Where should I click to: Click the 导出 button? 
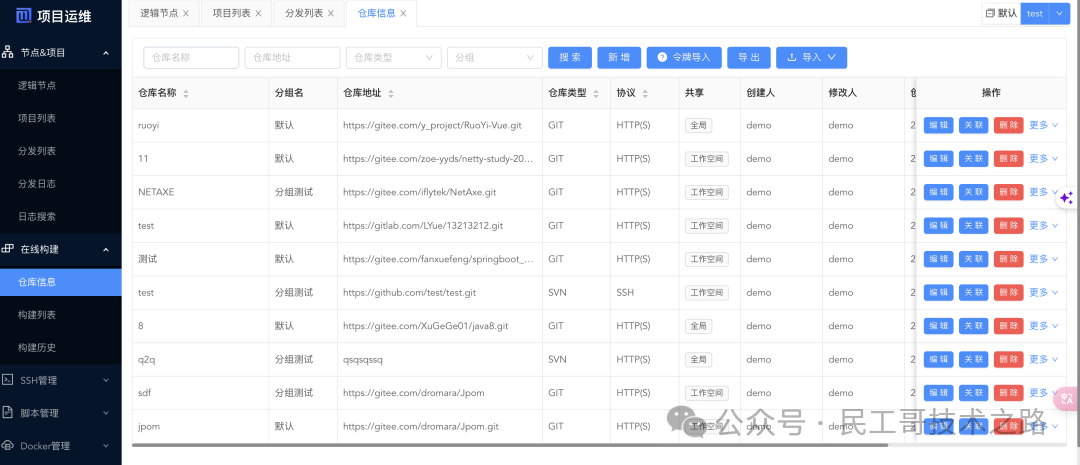click(x=749, y=58)
